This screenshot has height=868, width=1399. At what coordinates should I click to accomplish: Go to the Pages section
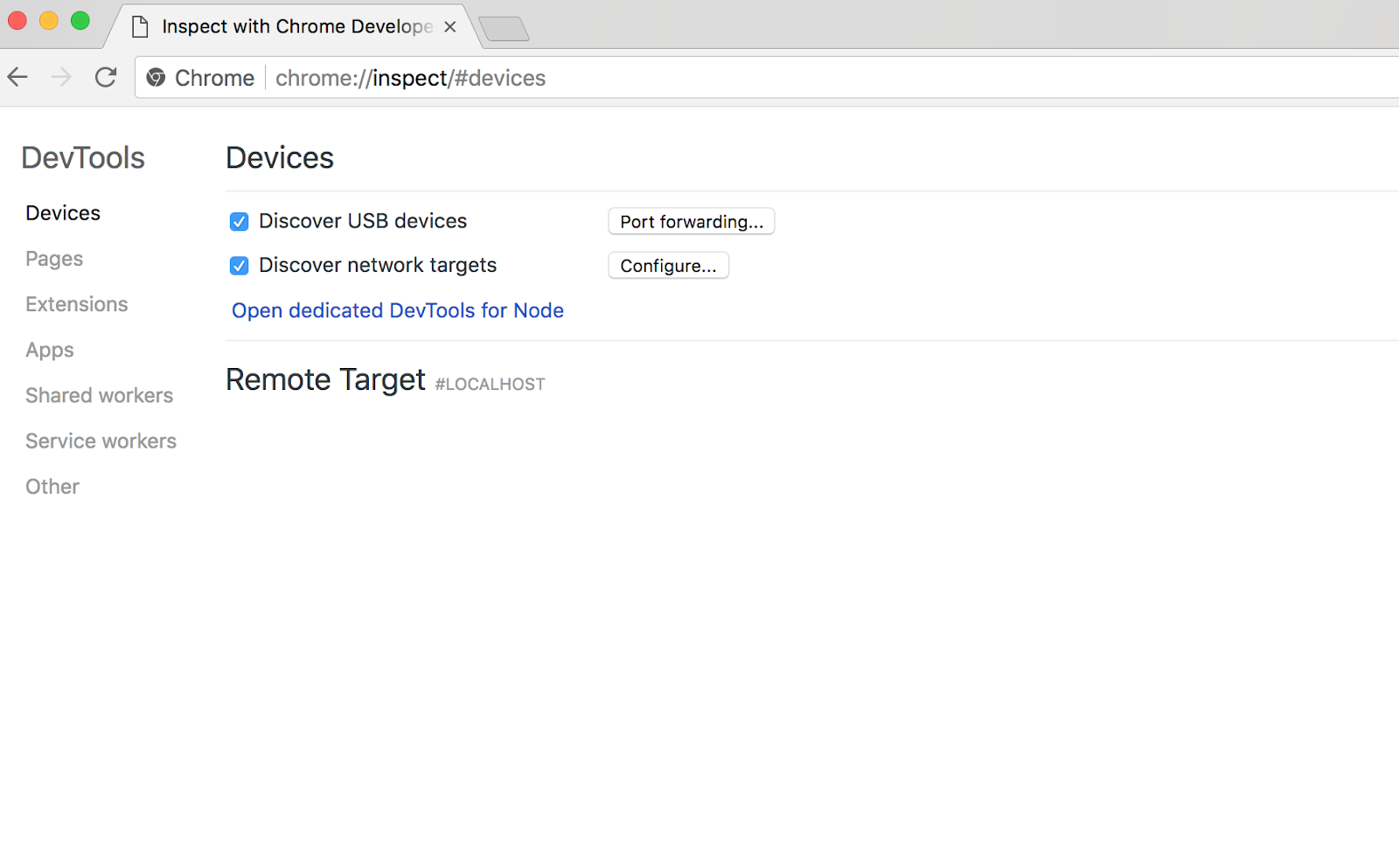pyautogui.click(x=54, y=259)
